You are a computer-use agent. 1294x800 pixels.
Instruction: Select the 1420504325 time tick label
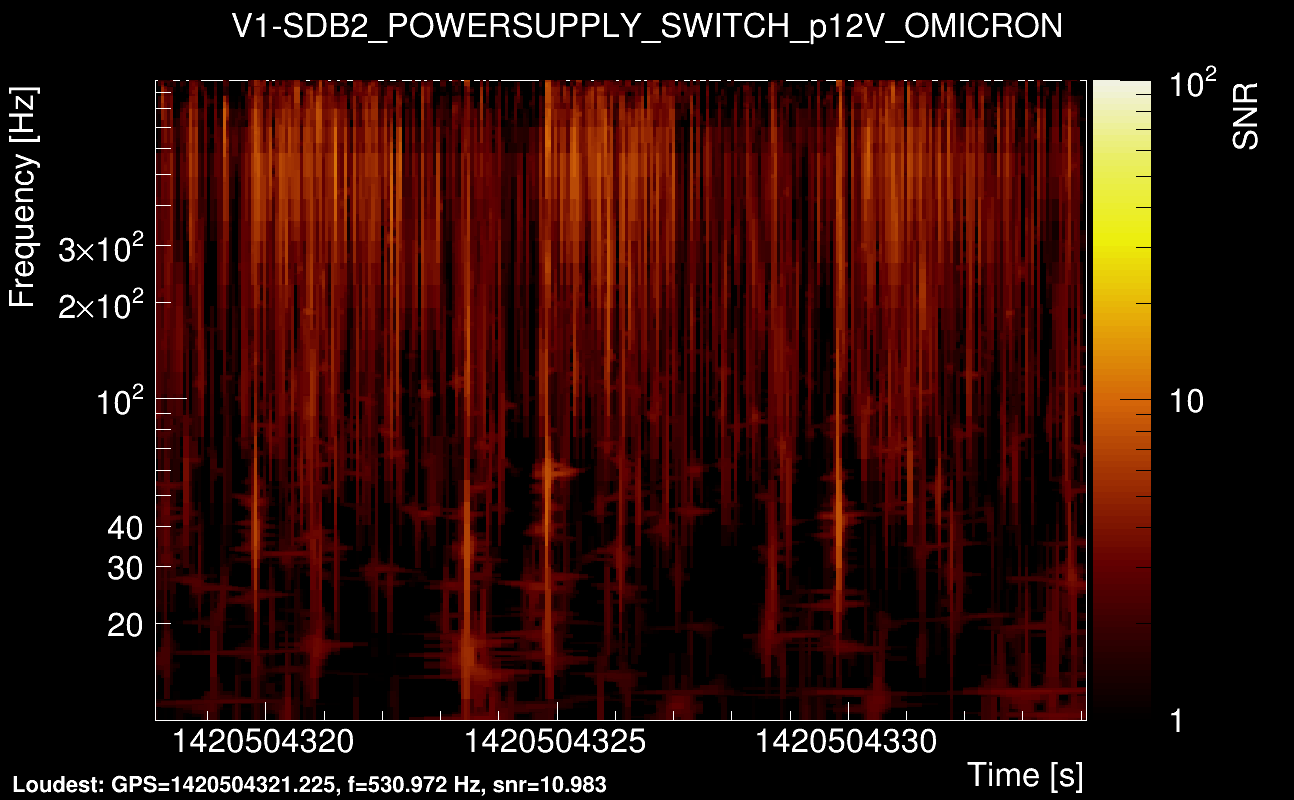(557, 743)
